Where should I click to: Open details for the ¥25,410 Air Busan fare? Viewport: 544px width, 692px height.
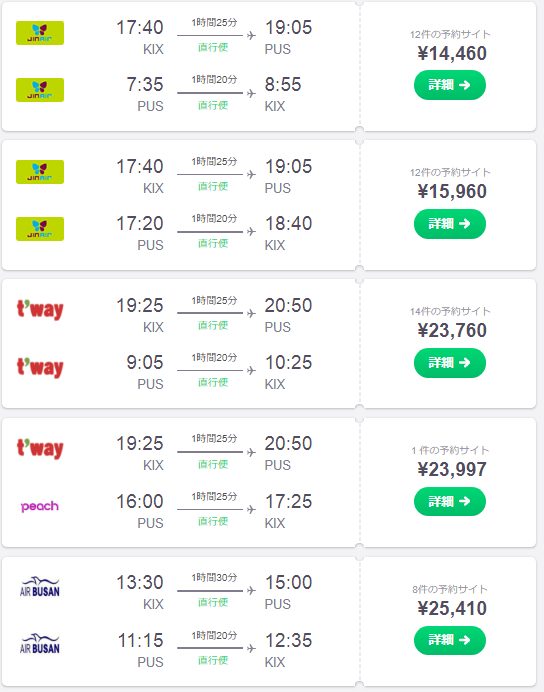coord(450,640)
